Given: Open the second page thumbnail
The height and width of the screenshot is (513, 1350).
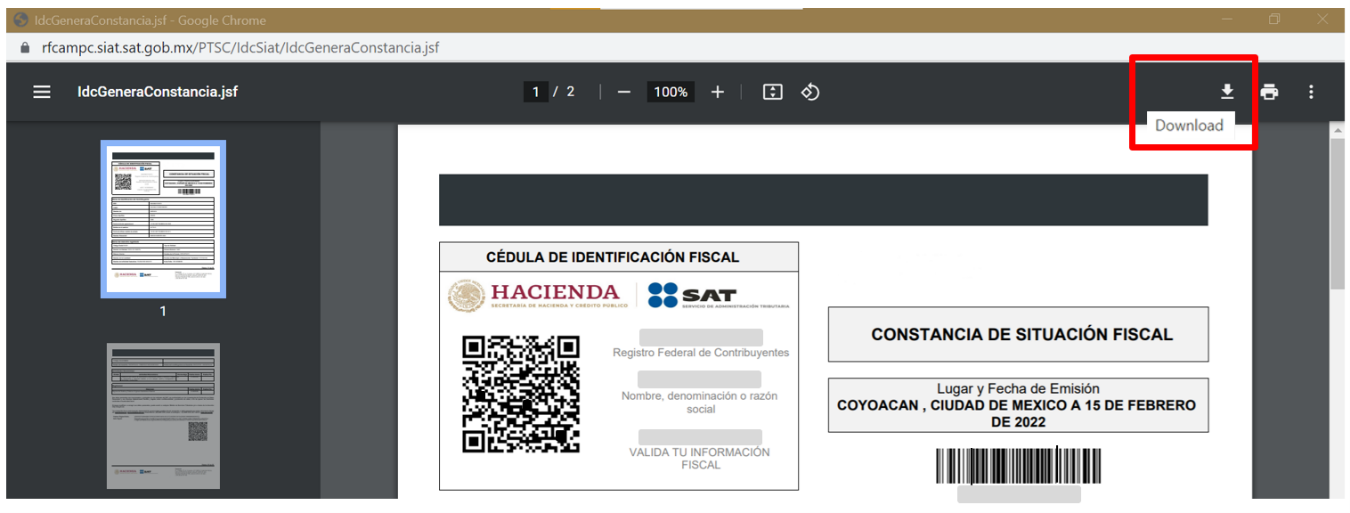Looking at the screenshot, I should 163,416.
